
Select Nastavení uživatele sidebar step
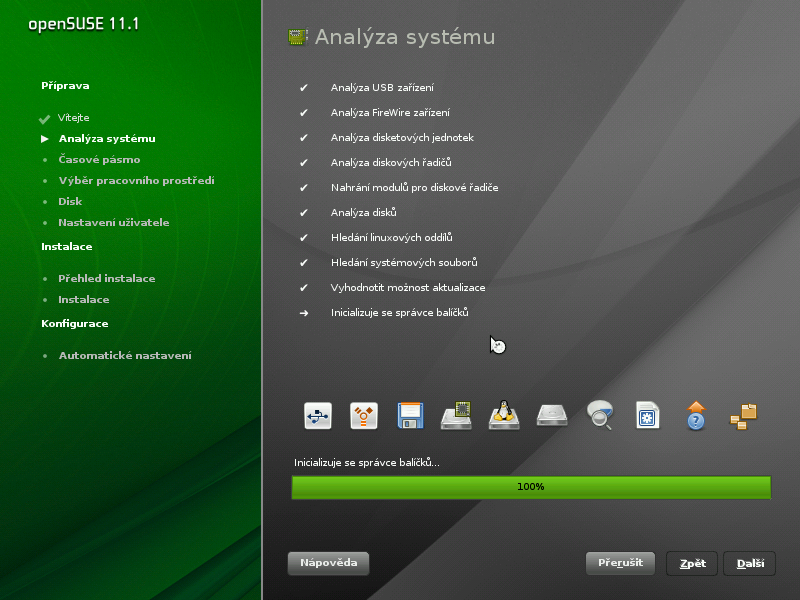[x=113, y=222]
